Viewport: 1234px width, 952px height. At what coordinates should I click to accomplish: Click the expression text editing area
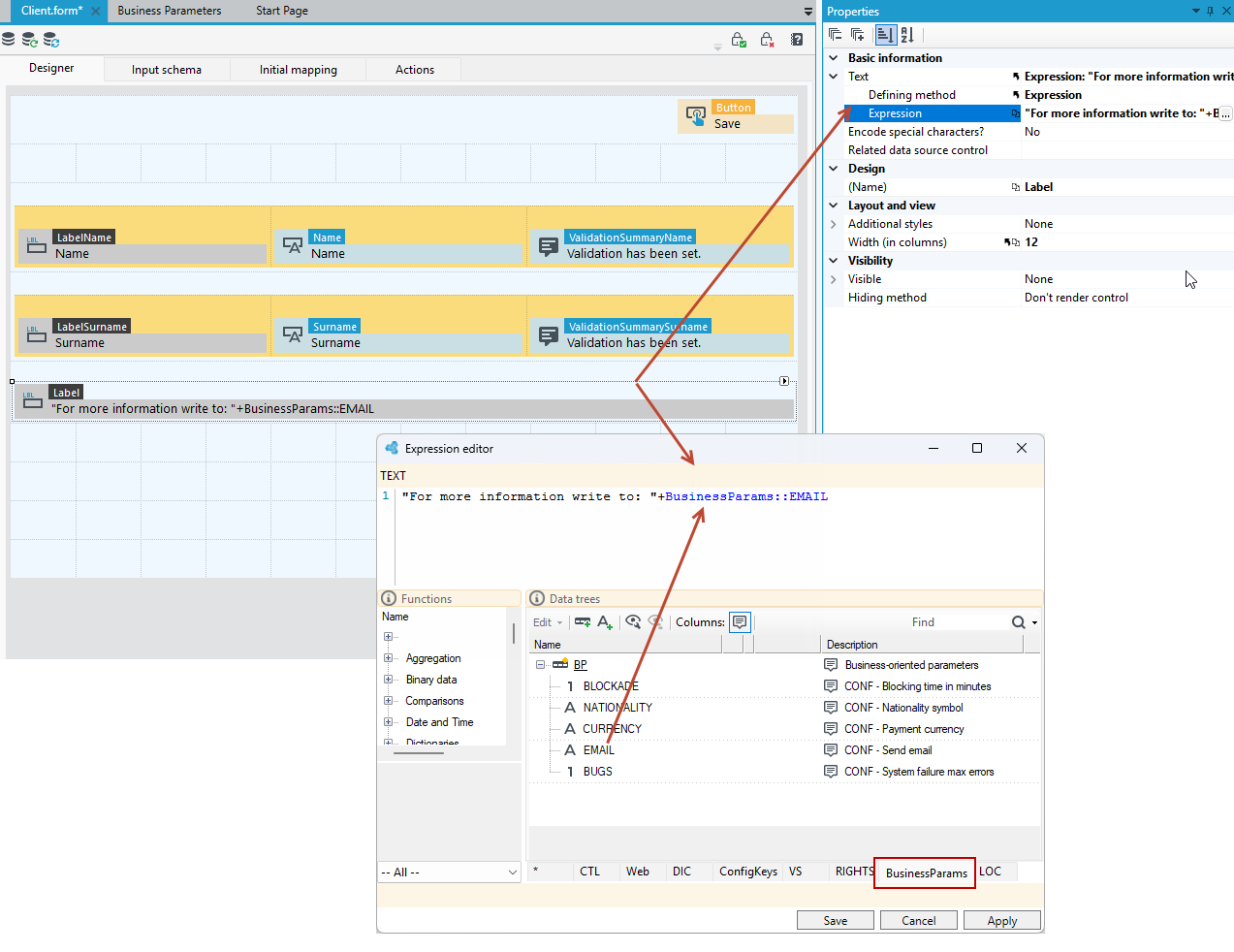click(718, 537)
